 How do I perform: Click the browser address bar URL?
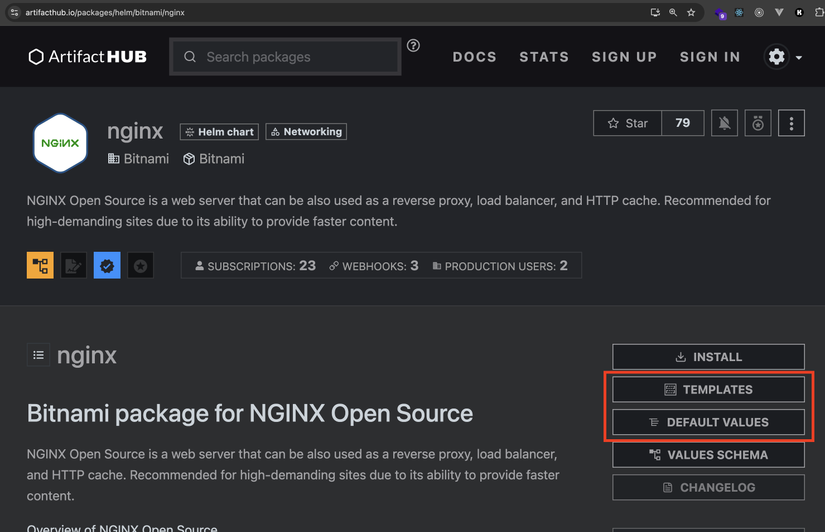pos(105,13)
